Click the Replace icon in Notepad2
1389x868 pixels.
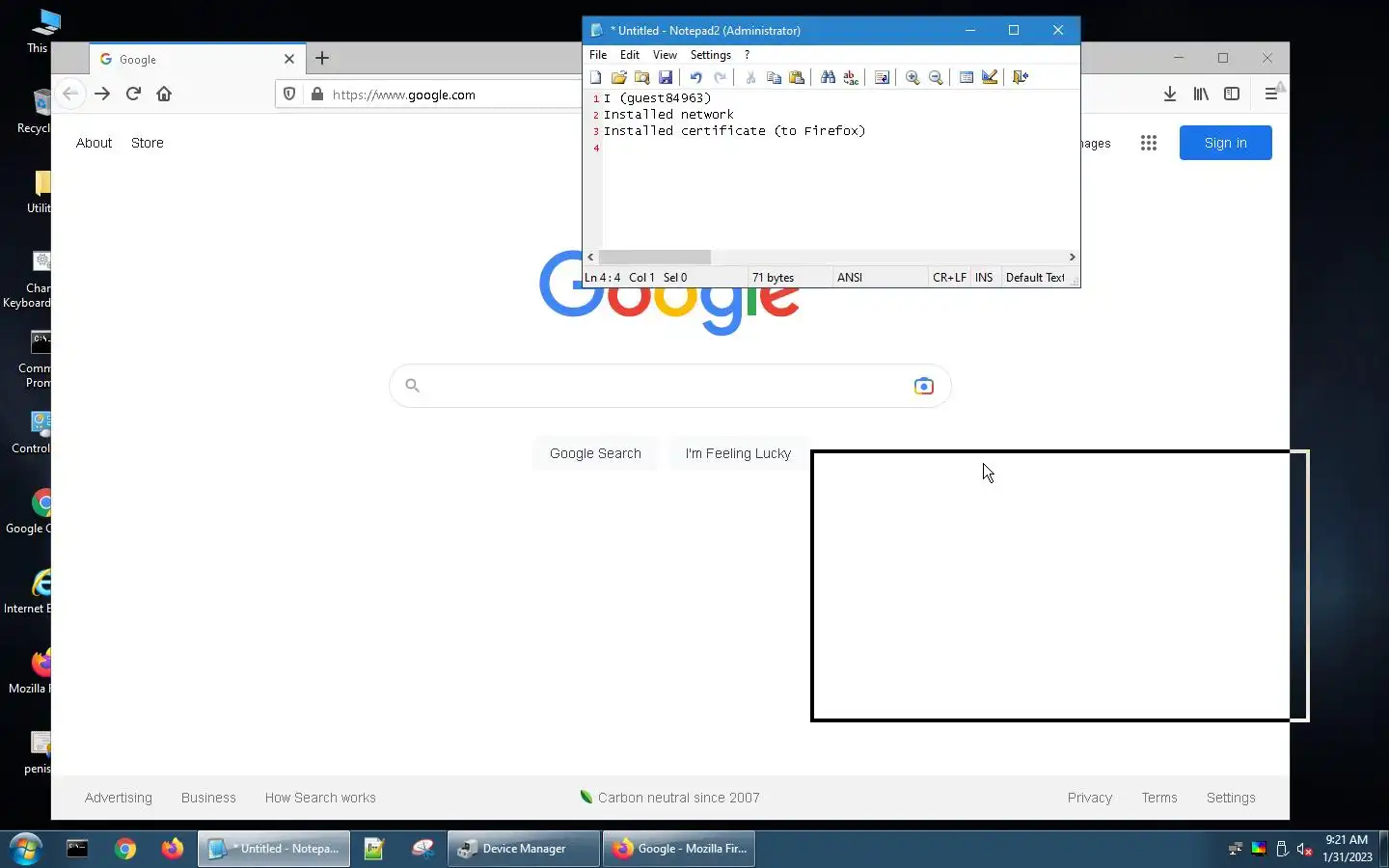click(x=851, y=77)
